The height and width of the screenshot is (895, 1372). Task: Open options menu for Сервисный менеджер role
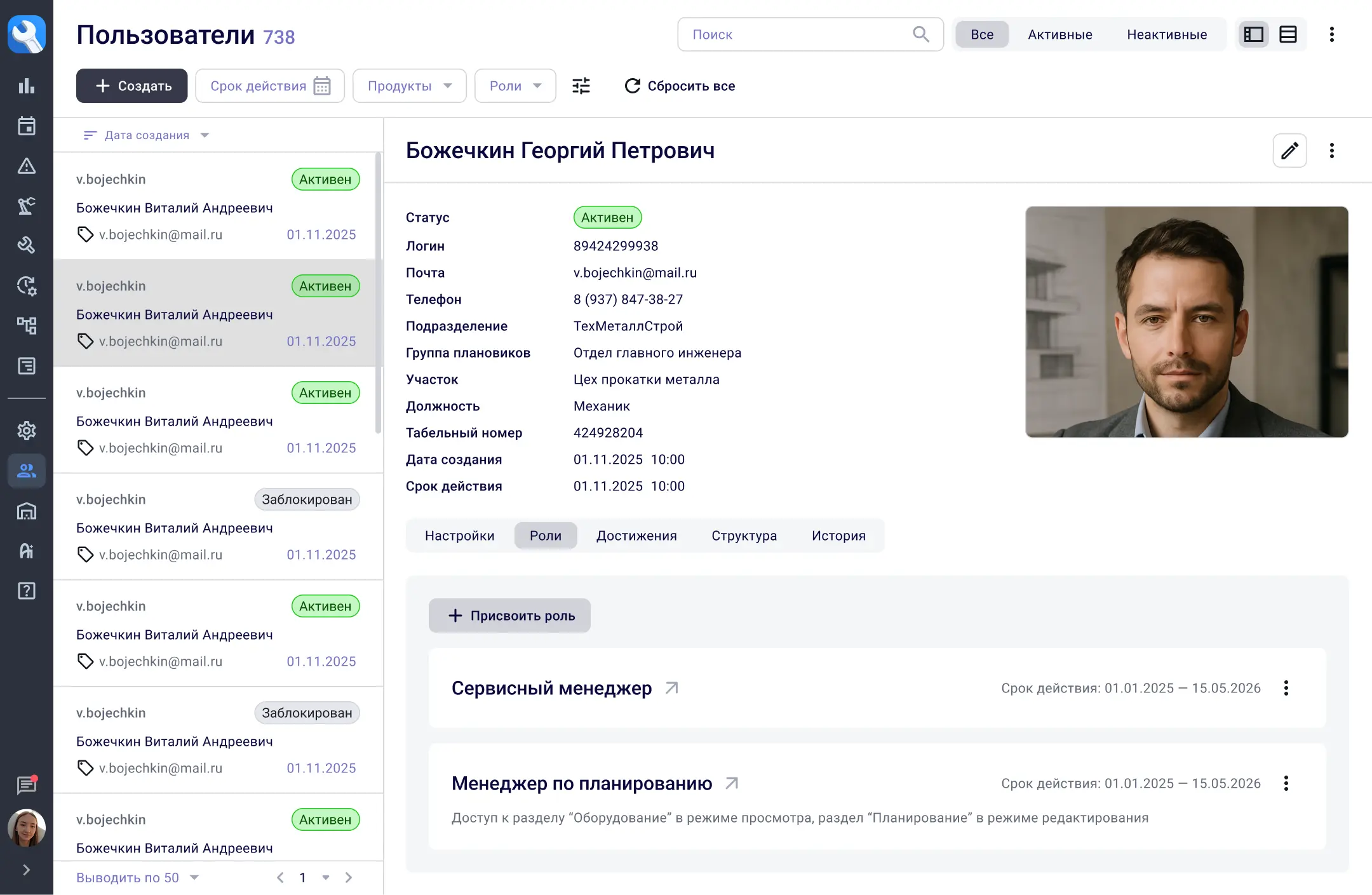coord(1286,688)
